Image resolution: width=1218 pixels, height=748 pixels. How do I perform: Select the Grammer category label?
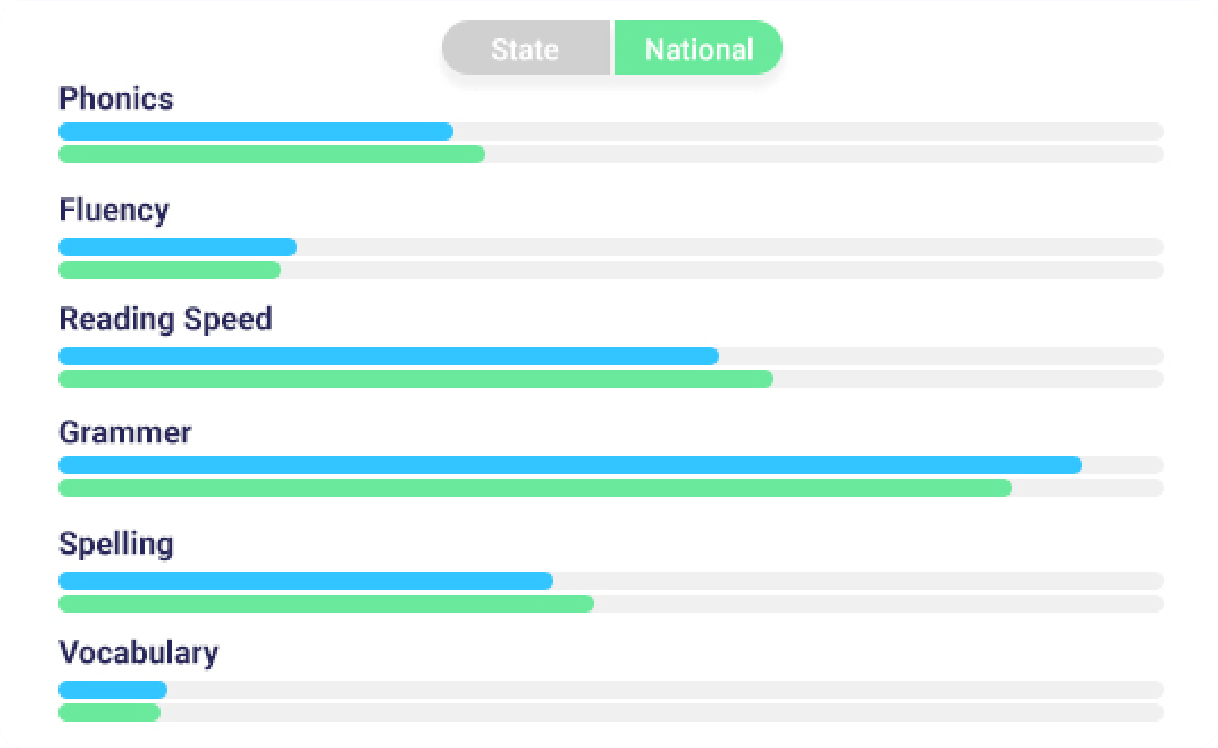pos(125,433)
